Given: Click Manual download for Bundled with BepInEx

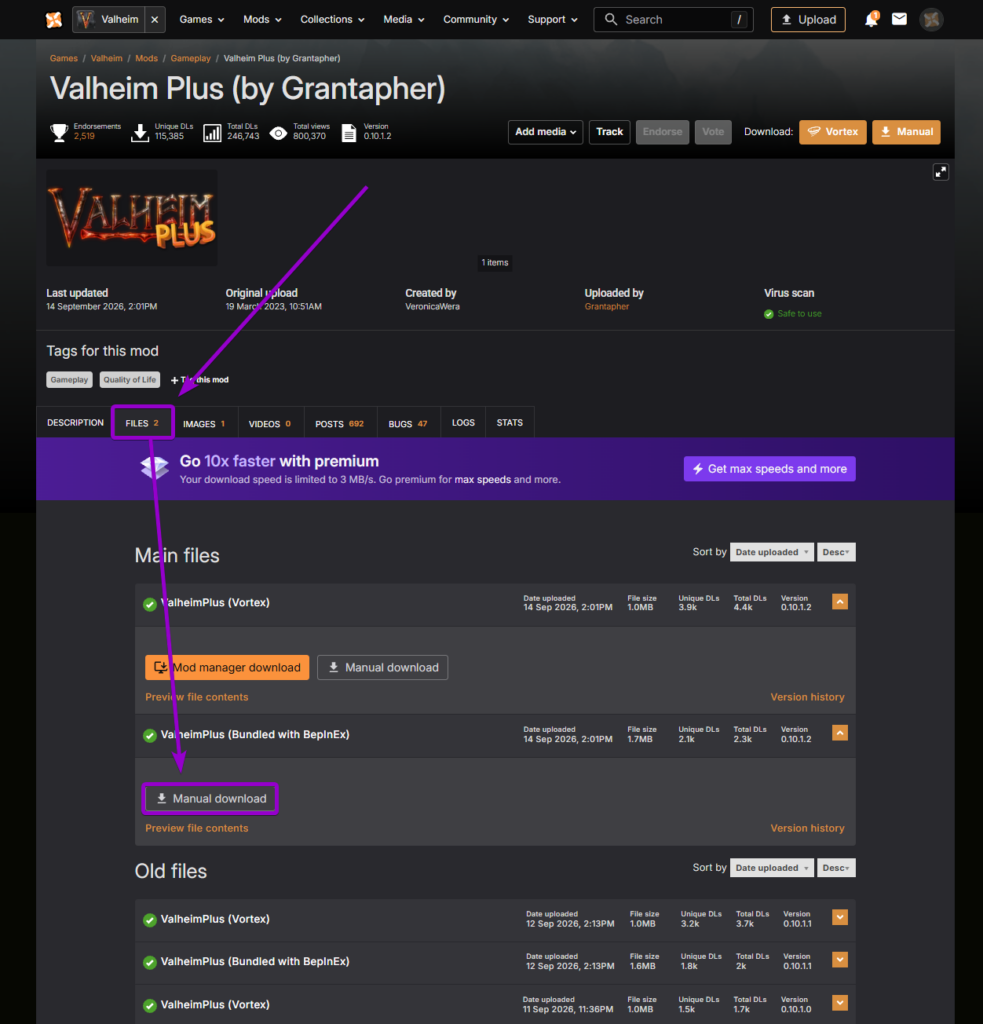Looking at the screenshot, I should coord(210,799).
